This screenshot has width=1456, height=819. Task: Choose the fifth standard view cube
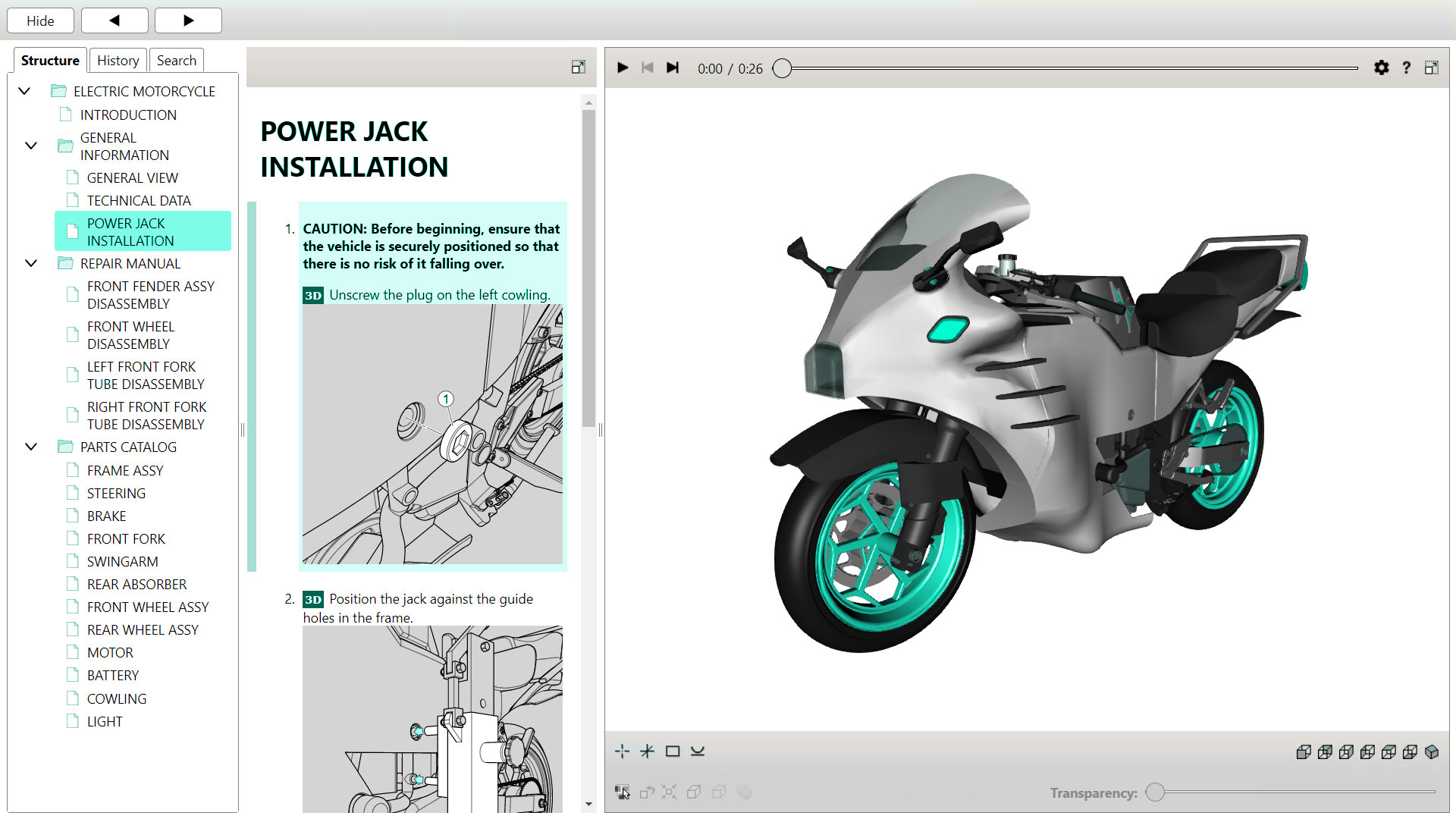tap(1389, 752)
